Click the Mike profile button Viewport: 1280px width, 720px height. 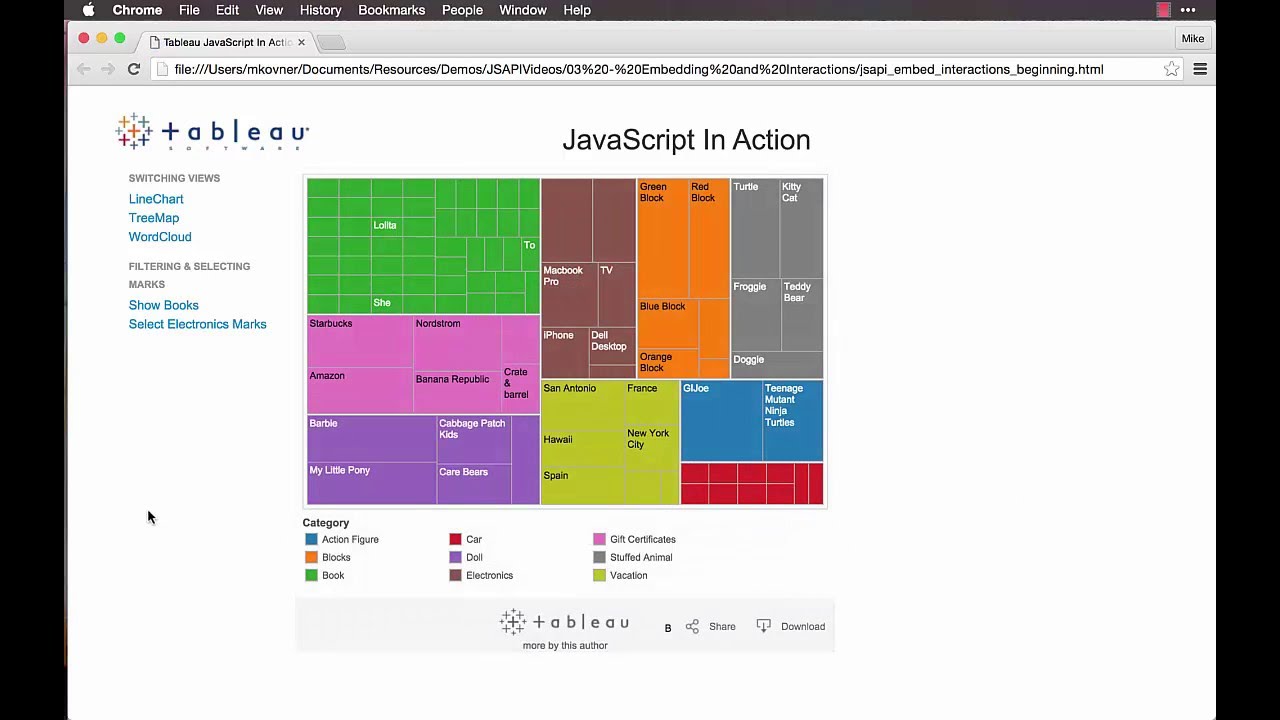(1193, 39)
